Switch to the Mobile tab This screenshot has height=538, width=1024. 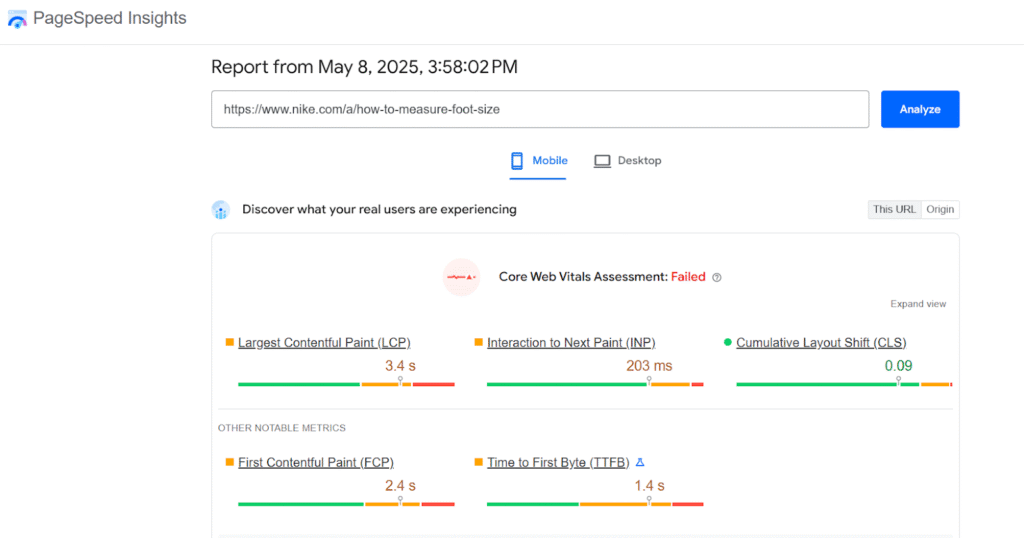(x=538, y=161)
